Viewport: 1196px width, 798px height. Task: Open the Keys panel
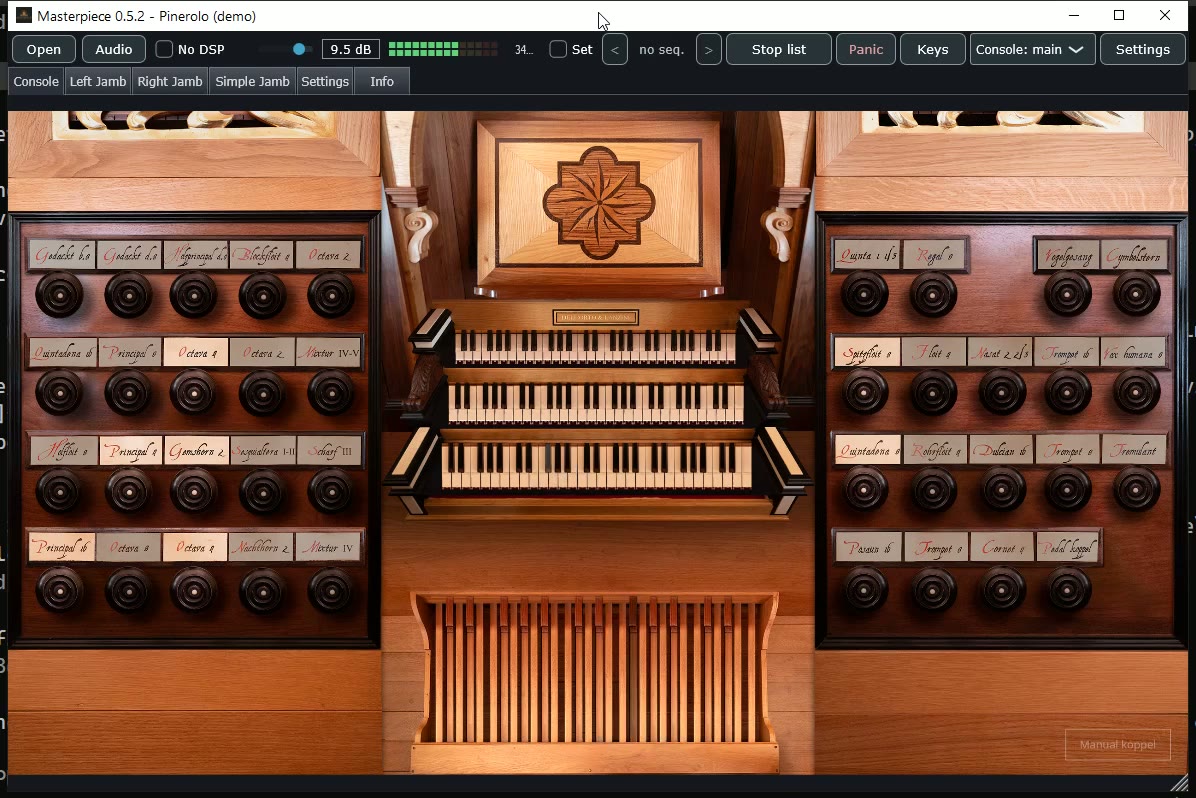(933, 50)
